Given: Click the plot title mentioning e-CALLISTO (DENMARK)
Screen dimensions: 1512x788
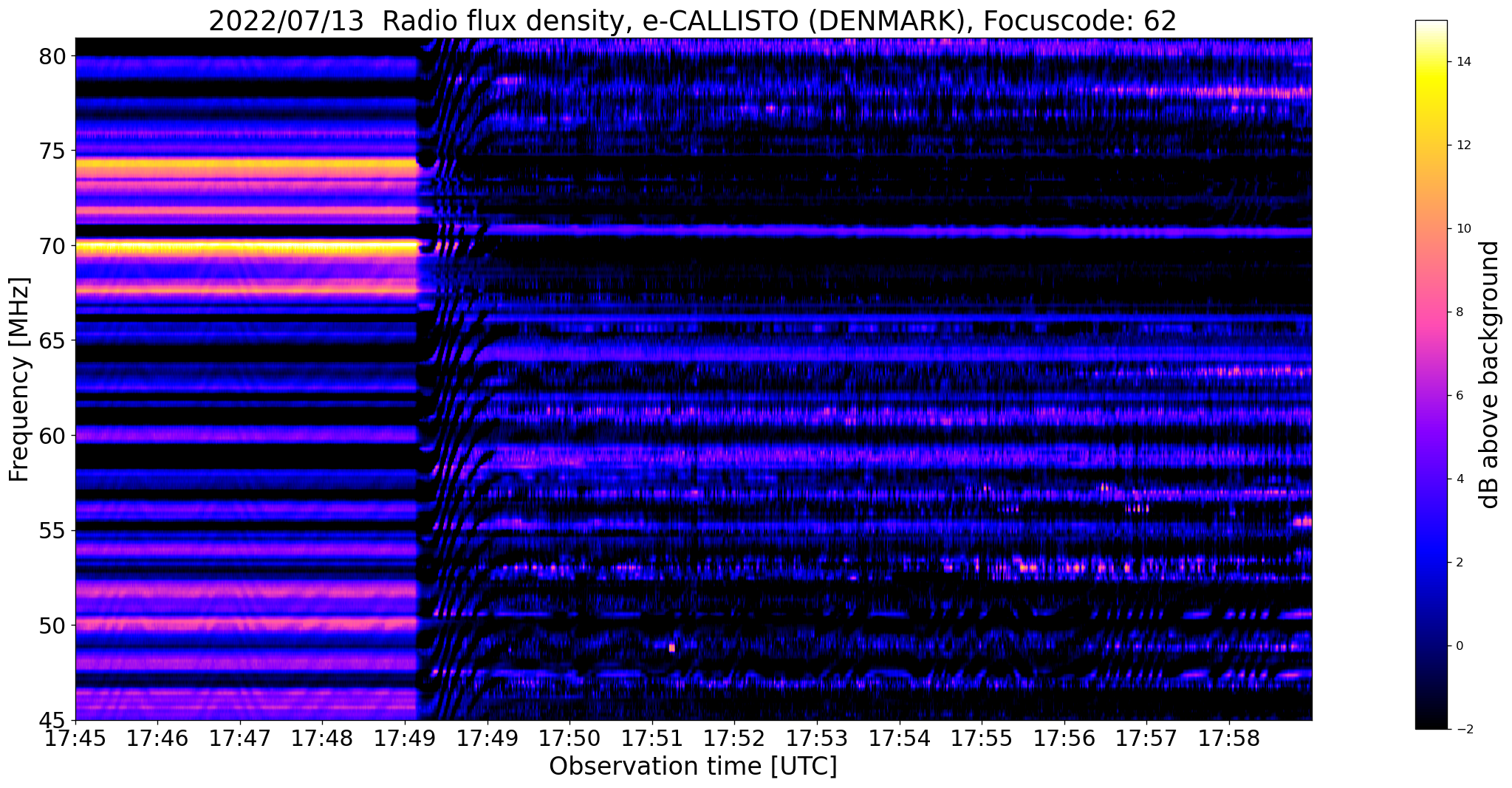Looking at the screenshot, I should [x=692, y=21].
